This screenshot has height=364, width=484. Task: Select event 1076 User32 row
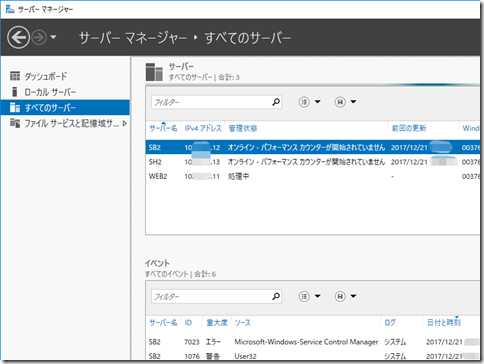pos(313,356)
